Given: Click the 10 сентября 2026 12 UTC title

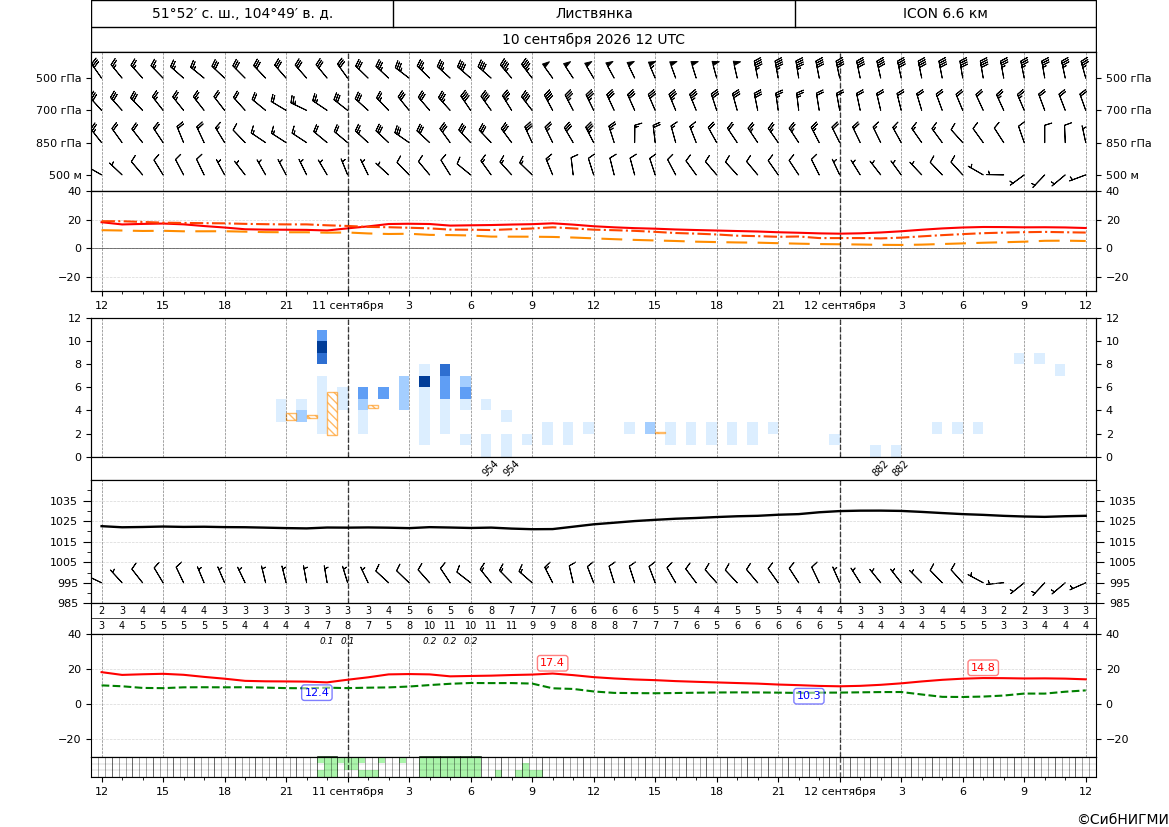Looking at the screenshot, I should click(x=593, y=40).
